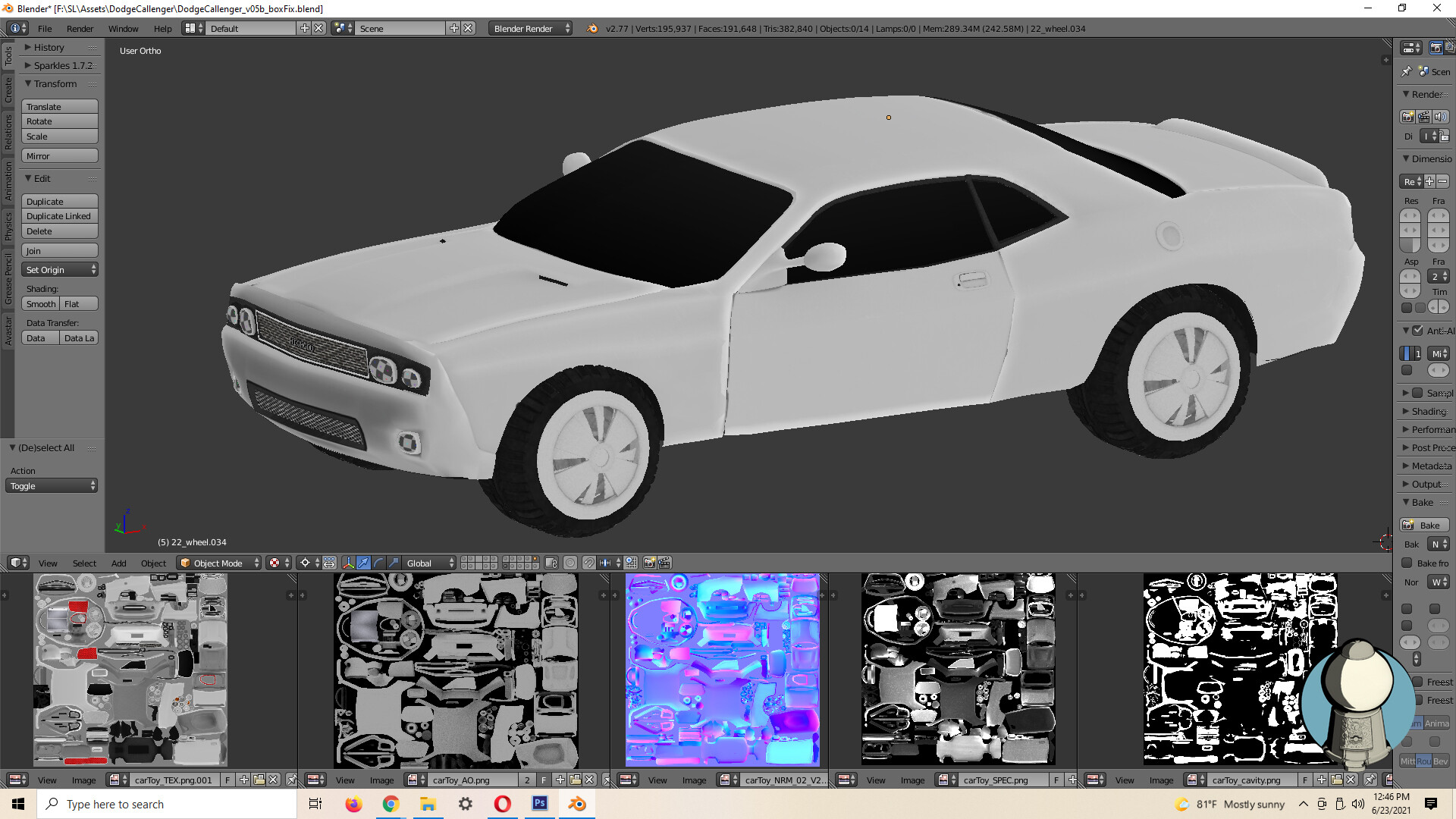Image resolution: width=1456 pixels, height=819 pixels.
Task: Delete the Default screen layout
Action: (318, 28)
